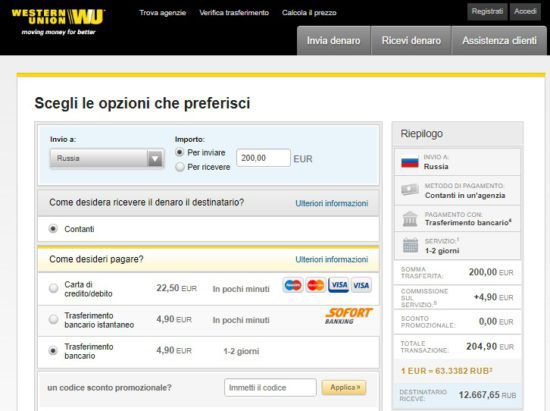Select Carta di credito/debito payment option

53,288
